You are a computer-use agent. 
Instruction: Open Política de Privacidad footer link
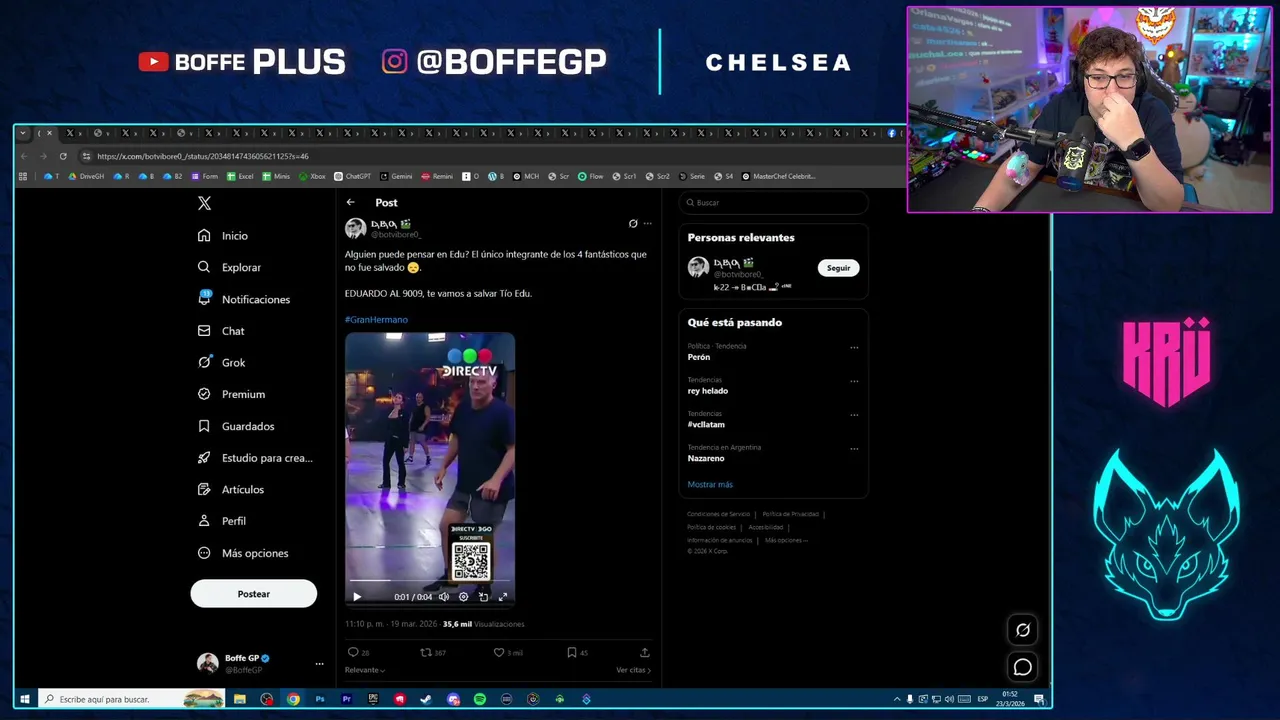pos(790,514)
